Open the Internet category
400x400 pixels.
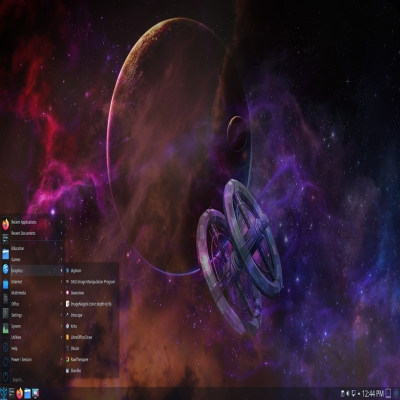pos(37,282)
